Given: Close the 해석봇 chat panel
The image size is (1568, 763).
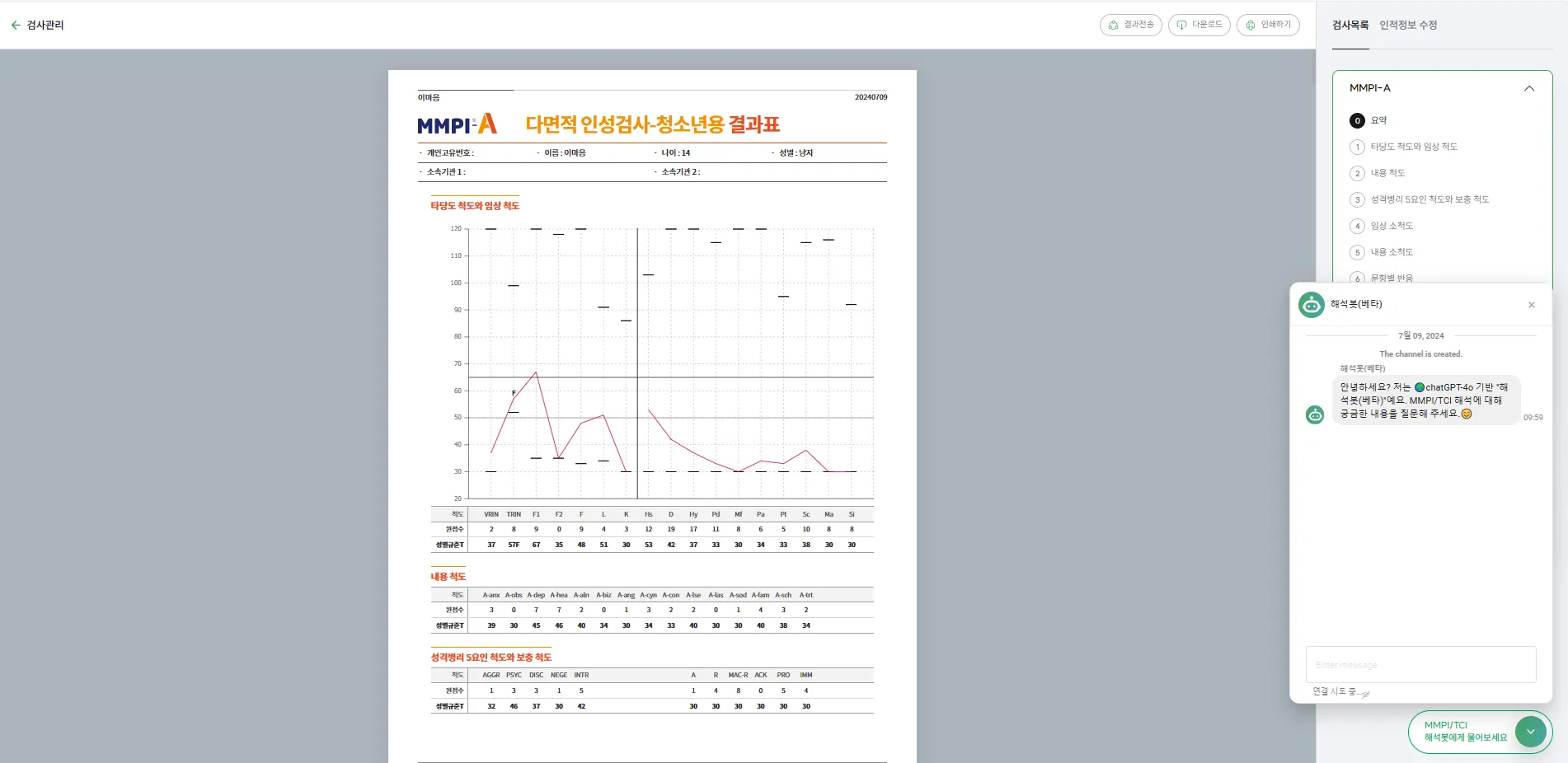Looking at the screenshot, I should click(x=1532, y=305).
